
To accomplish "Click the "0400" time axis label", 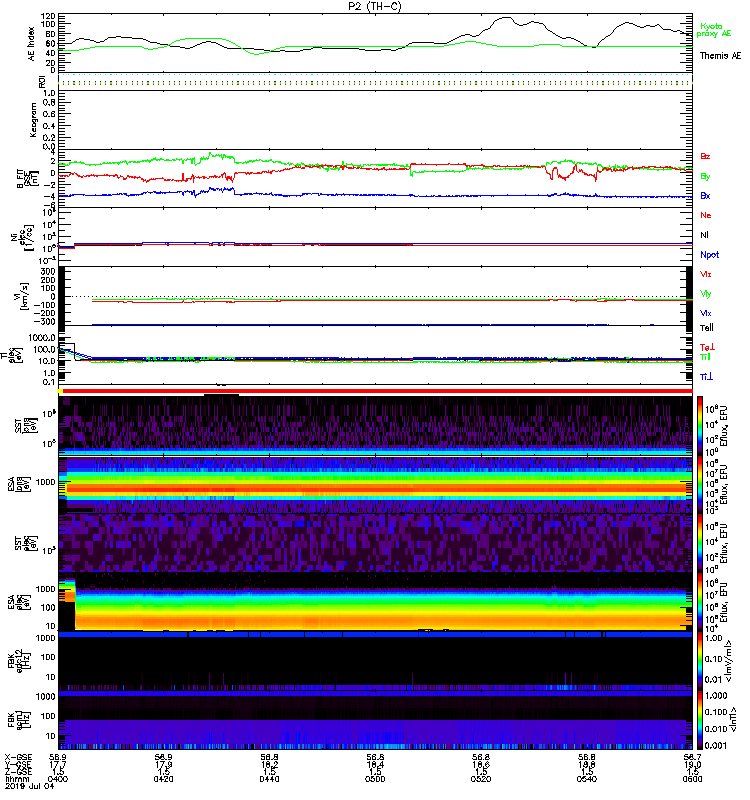I will tap(58, 779).
